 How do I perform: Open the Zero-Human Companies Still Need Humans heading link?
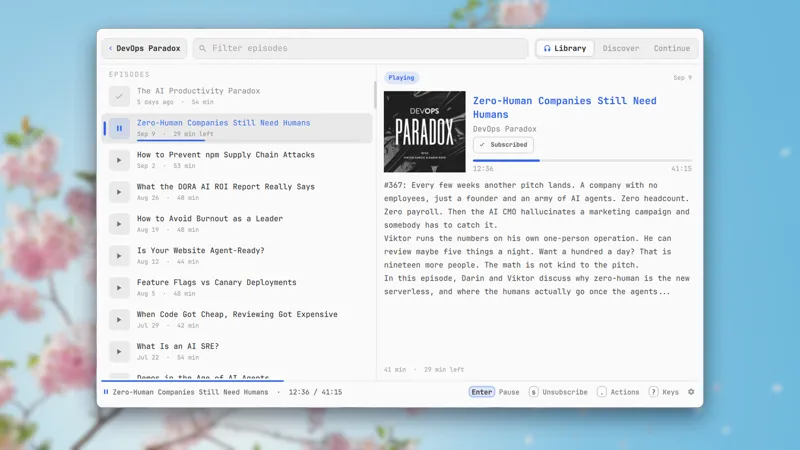[x=564, y=108]
